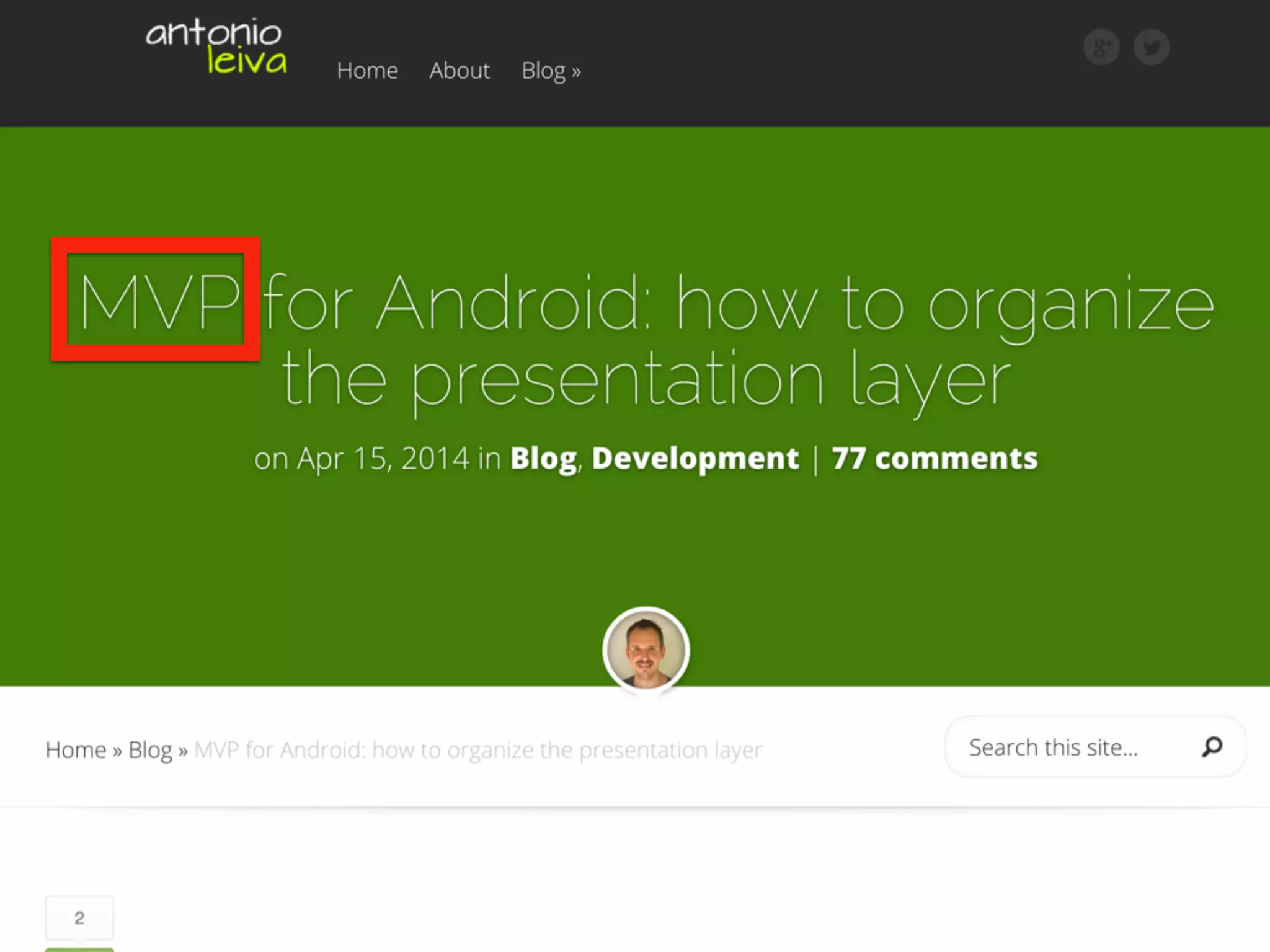Click the Home breadcrumb link

pos(76,750)
